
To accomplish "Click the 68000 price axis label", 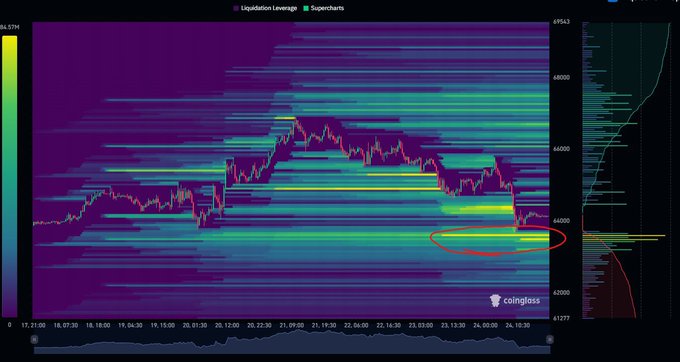I will click(562, 78).
